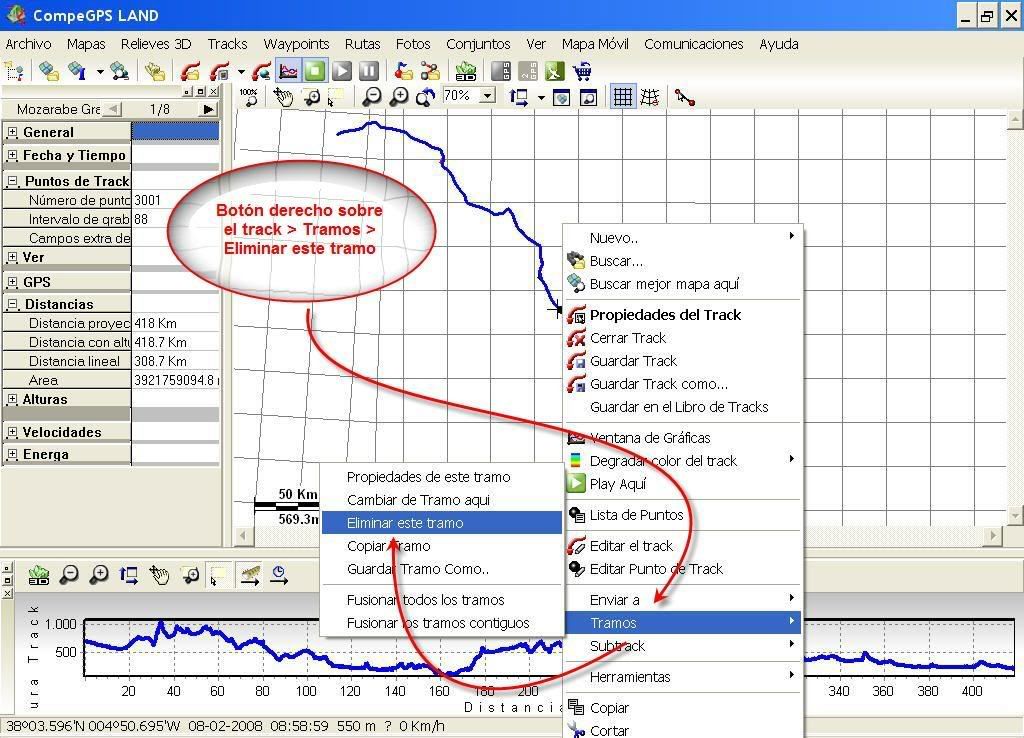The image size is (1024, 738).
Task: Toggle the projected grid icon
Action: click(x=650, y=97)
